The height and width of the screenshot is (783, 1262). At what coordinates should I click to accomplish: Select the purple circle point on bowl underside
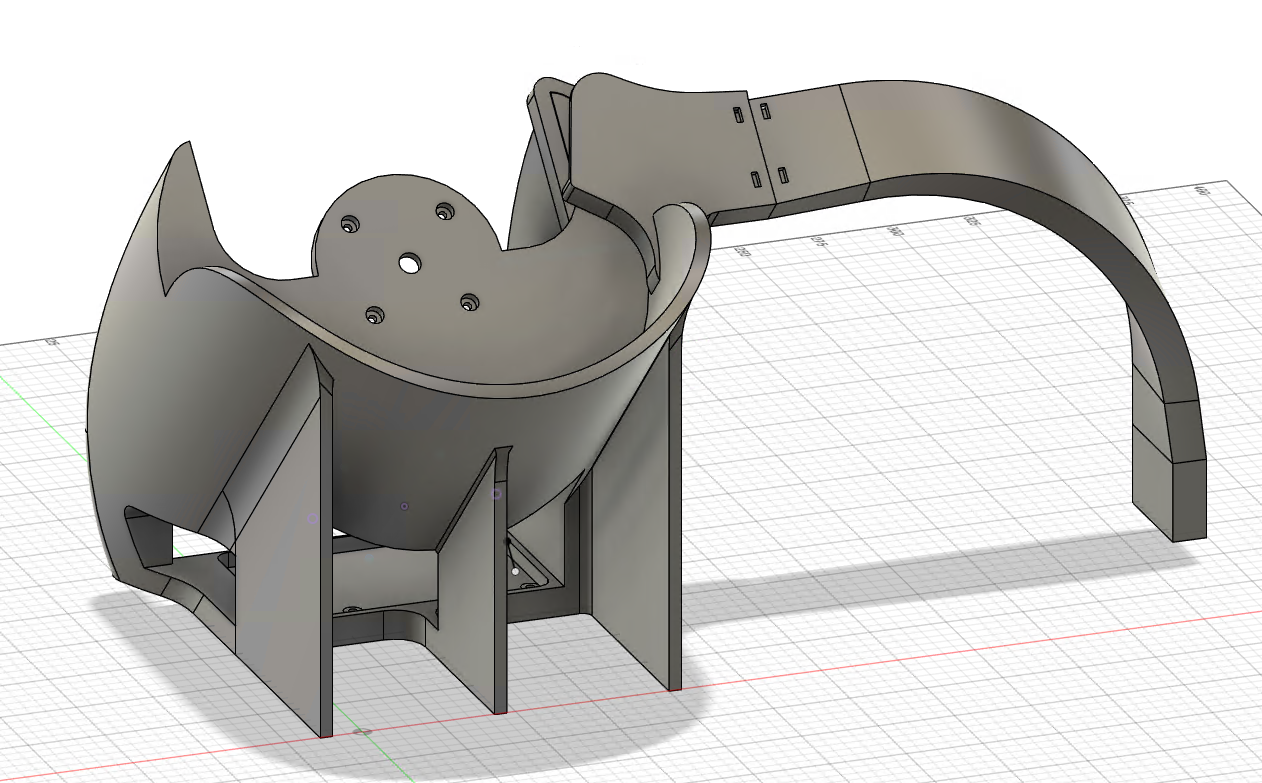point(404,507)
